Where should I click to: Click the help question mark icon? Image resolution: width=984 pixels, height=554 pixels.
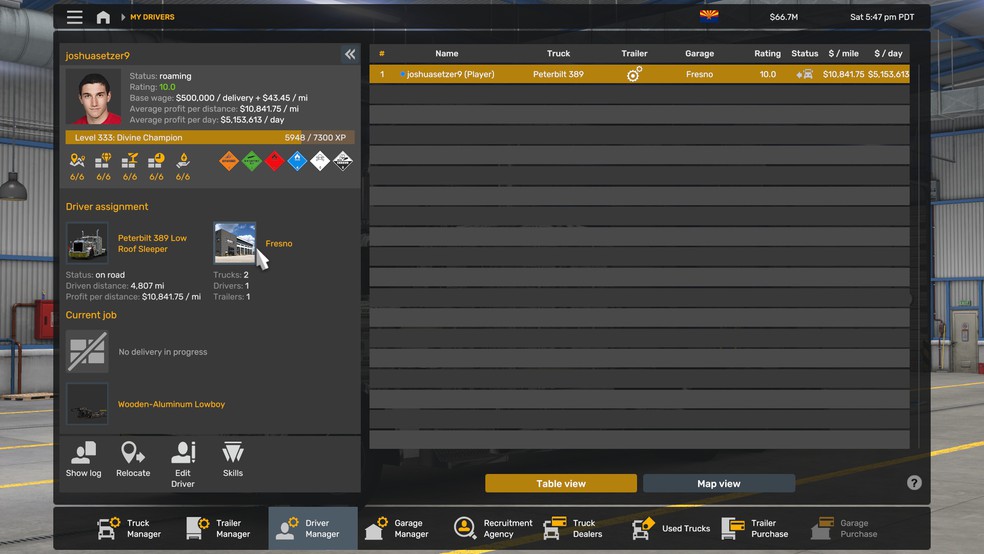click(x=914, y=482)
